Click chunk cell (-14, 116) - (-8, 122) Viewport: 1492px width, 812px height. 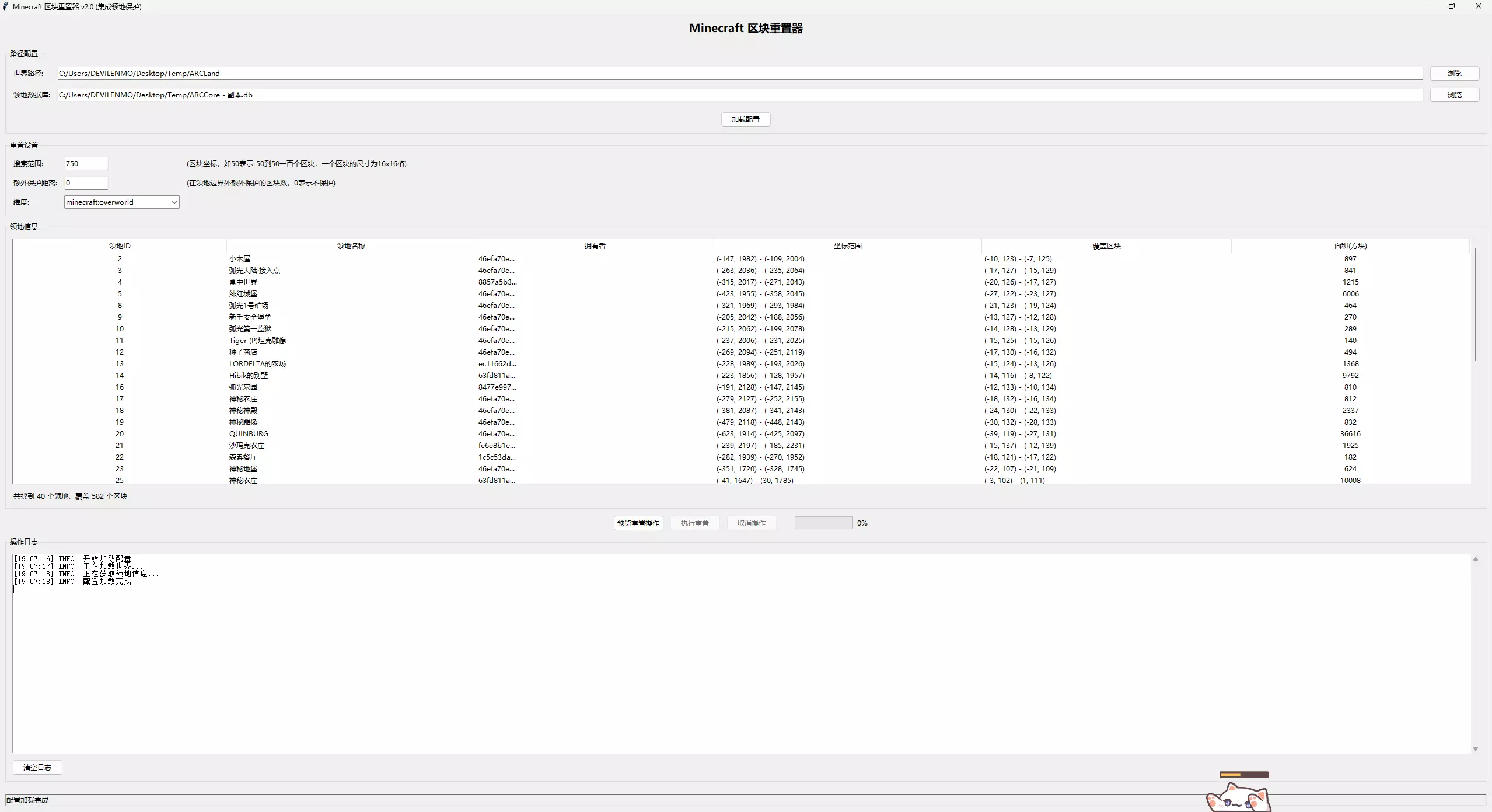click(x=1018, y=375)
